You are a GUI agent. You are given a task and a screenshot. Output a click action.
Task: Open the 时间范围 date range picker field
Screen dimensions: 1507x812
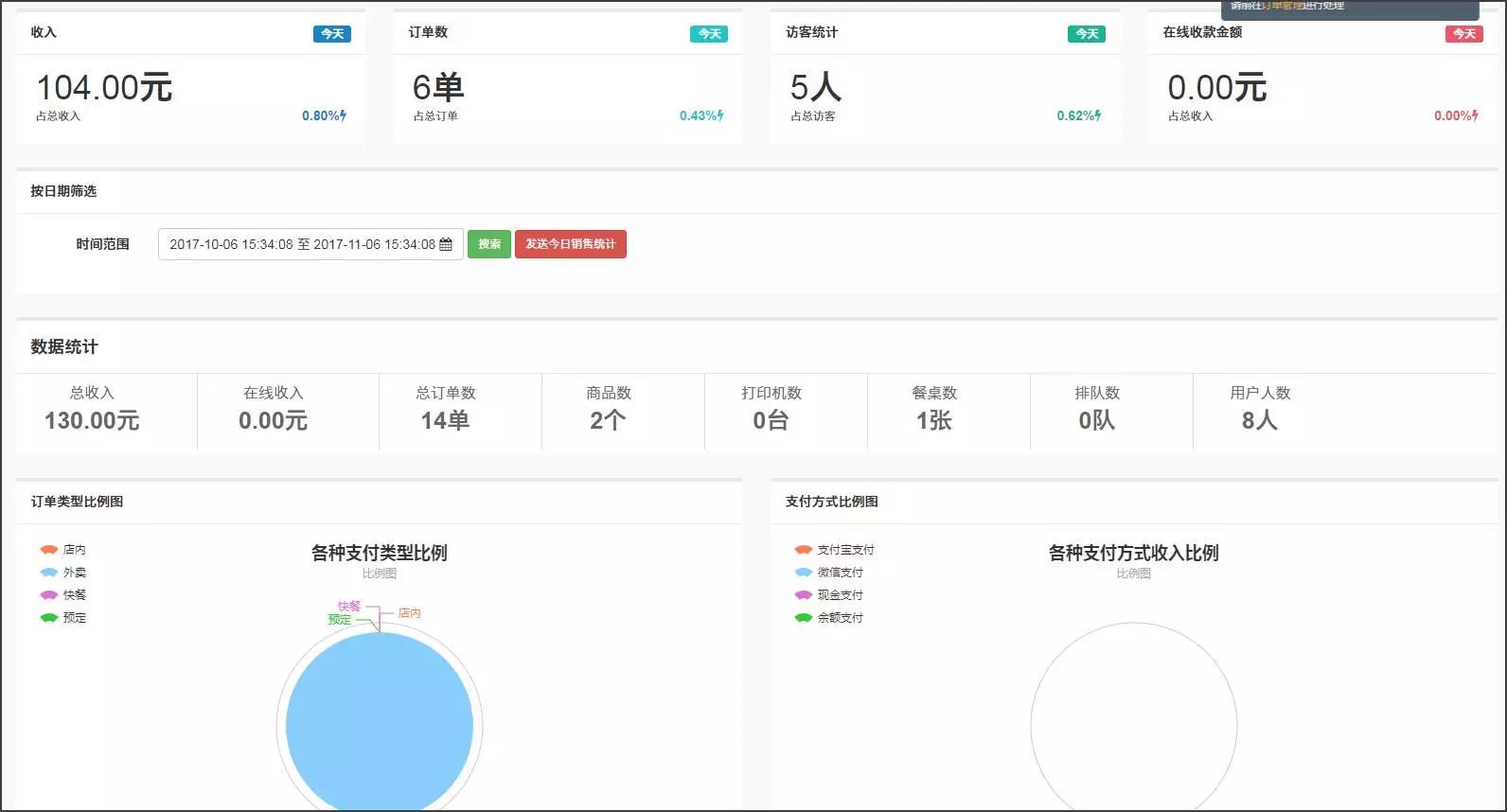[301, 244]
